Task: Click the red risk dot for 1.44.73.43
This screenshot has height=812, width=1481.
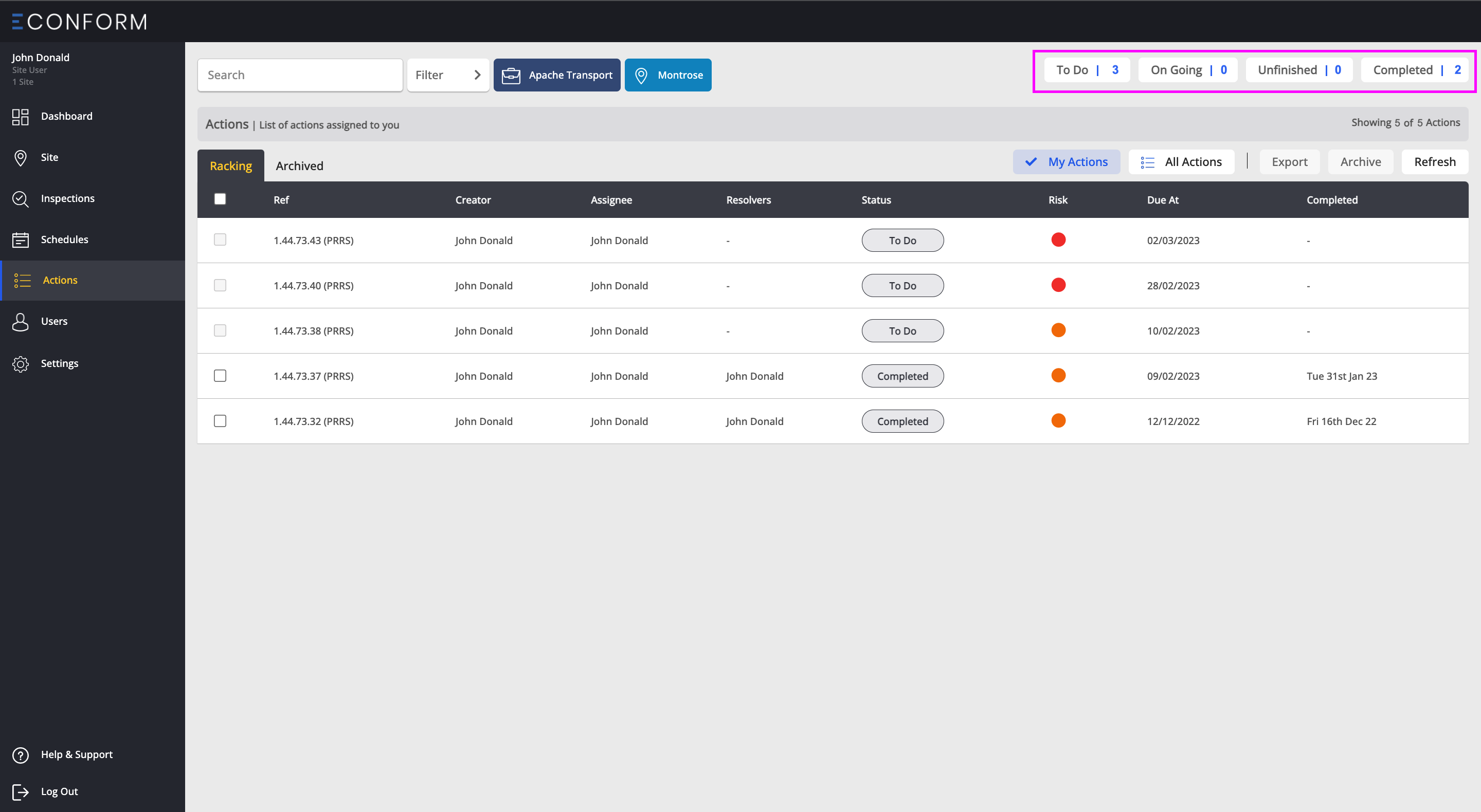Action: 1058,239
